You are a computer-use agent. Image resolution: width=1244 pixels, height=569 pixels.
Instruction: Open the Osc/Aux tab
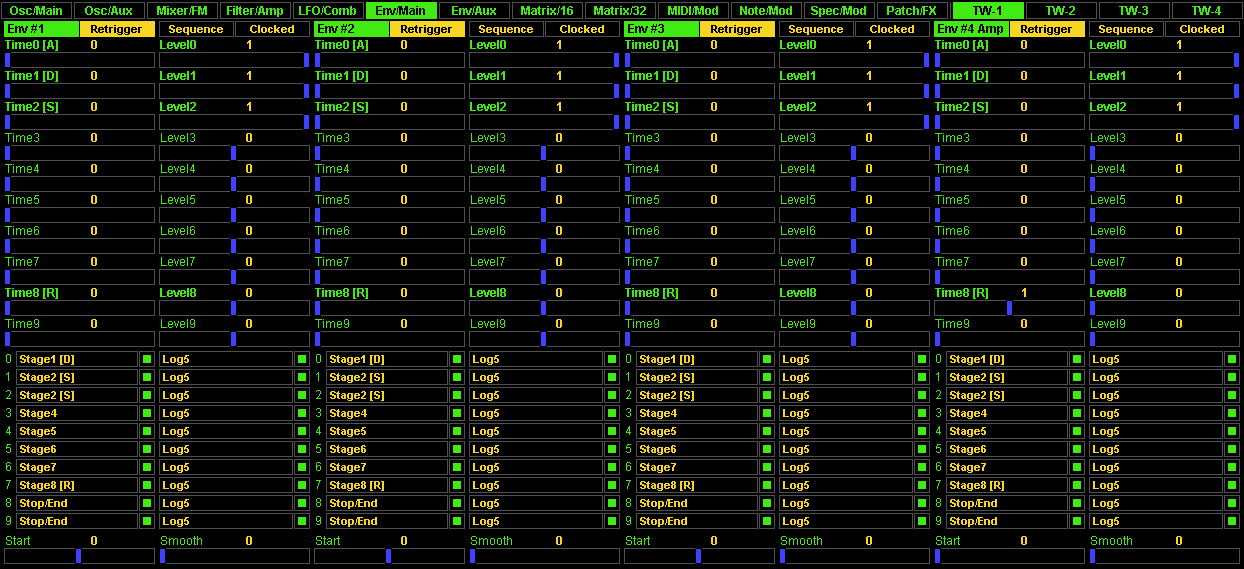[x=110, y=10]
